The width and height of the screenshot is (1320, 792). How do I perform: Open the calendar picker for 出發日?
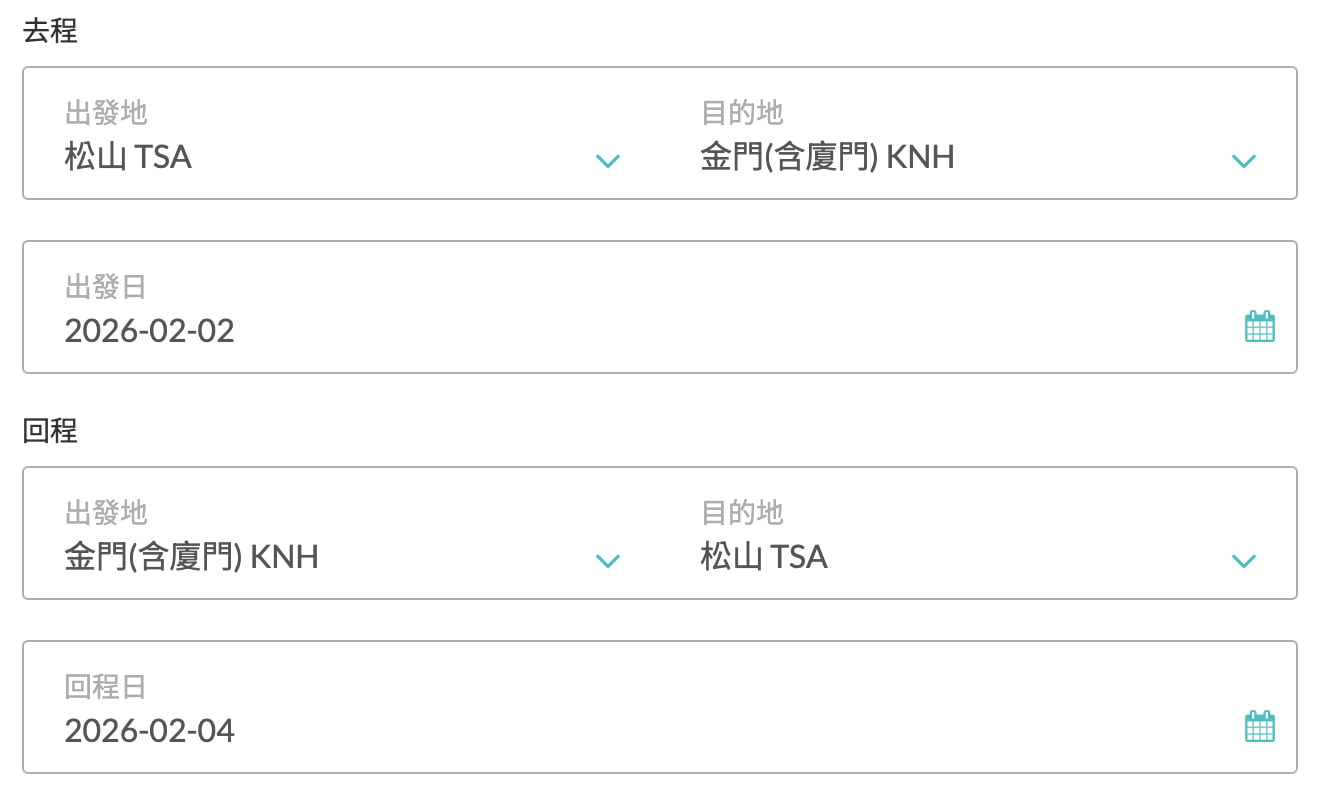[1259, 327]
